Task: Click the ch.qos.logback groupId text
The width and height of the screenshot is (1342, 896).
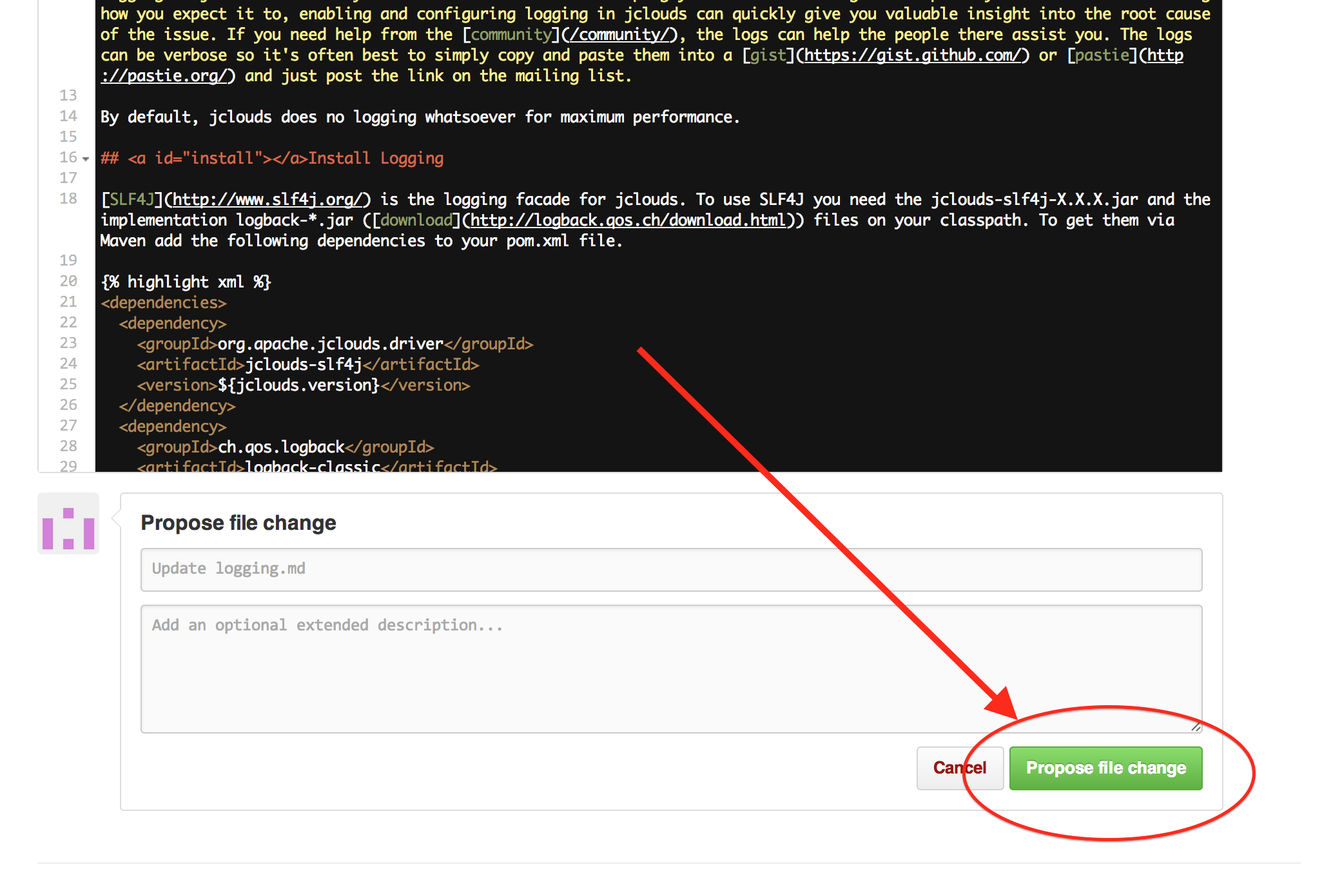Action: 281,447
